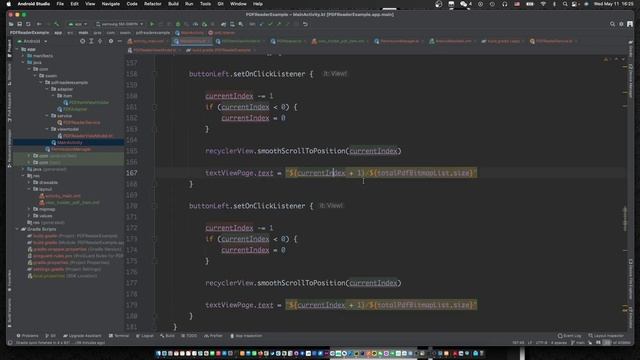This screenshot has height=360, width=640.
Task: Open the app run configuration dropdown
Action: click(78, 24)
